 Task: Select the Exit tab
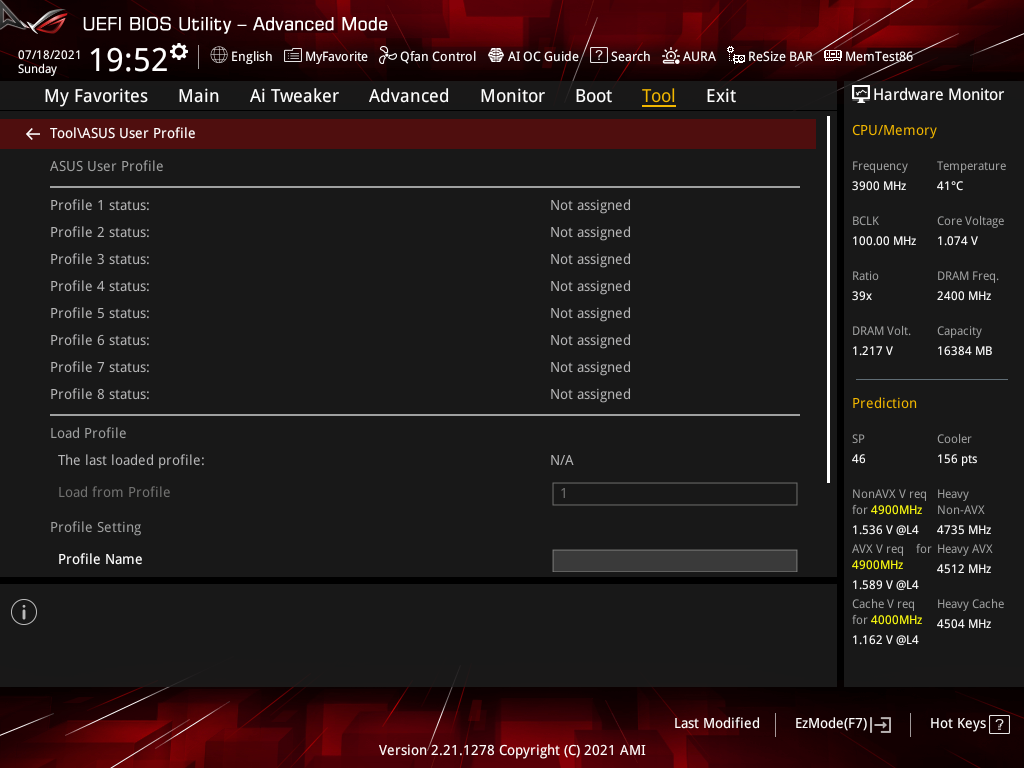(720, 96)
